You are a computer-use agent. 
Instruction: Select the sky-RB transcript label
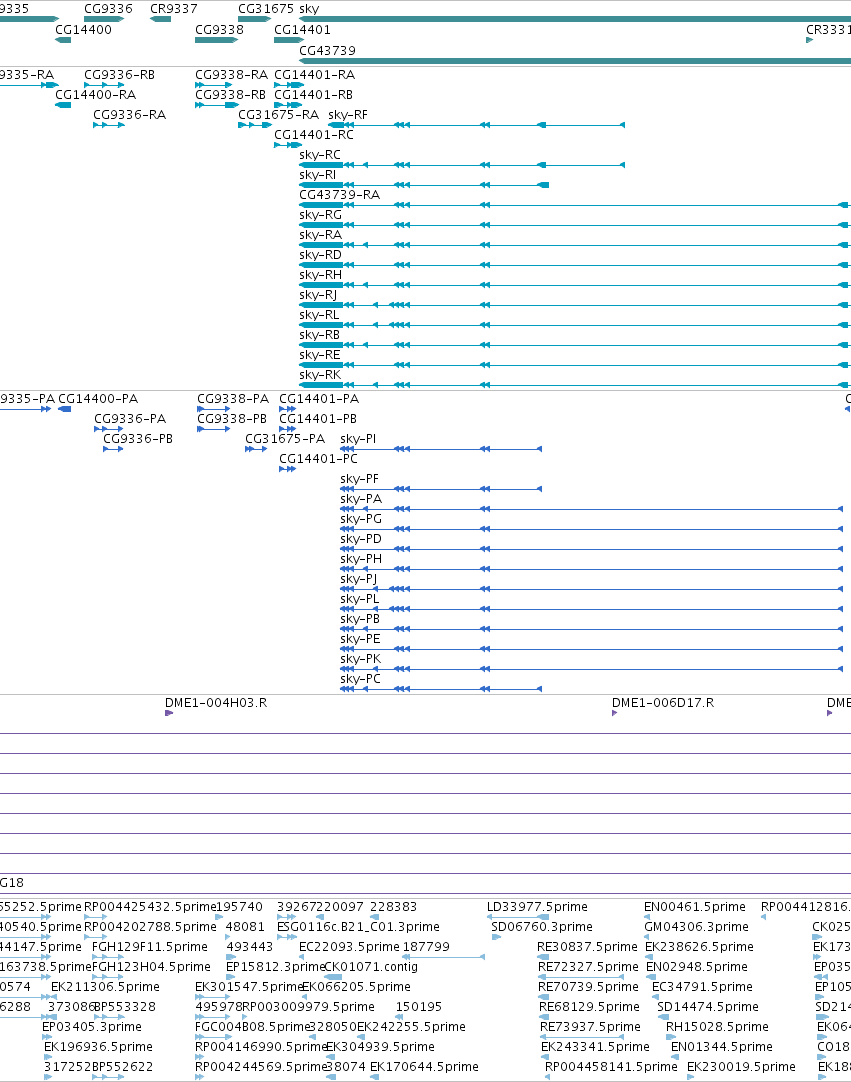click(320, 335)
